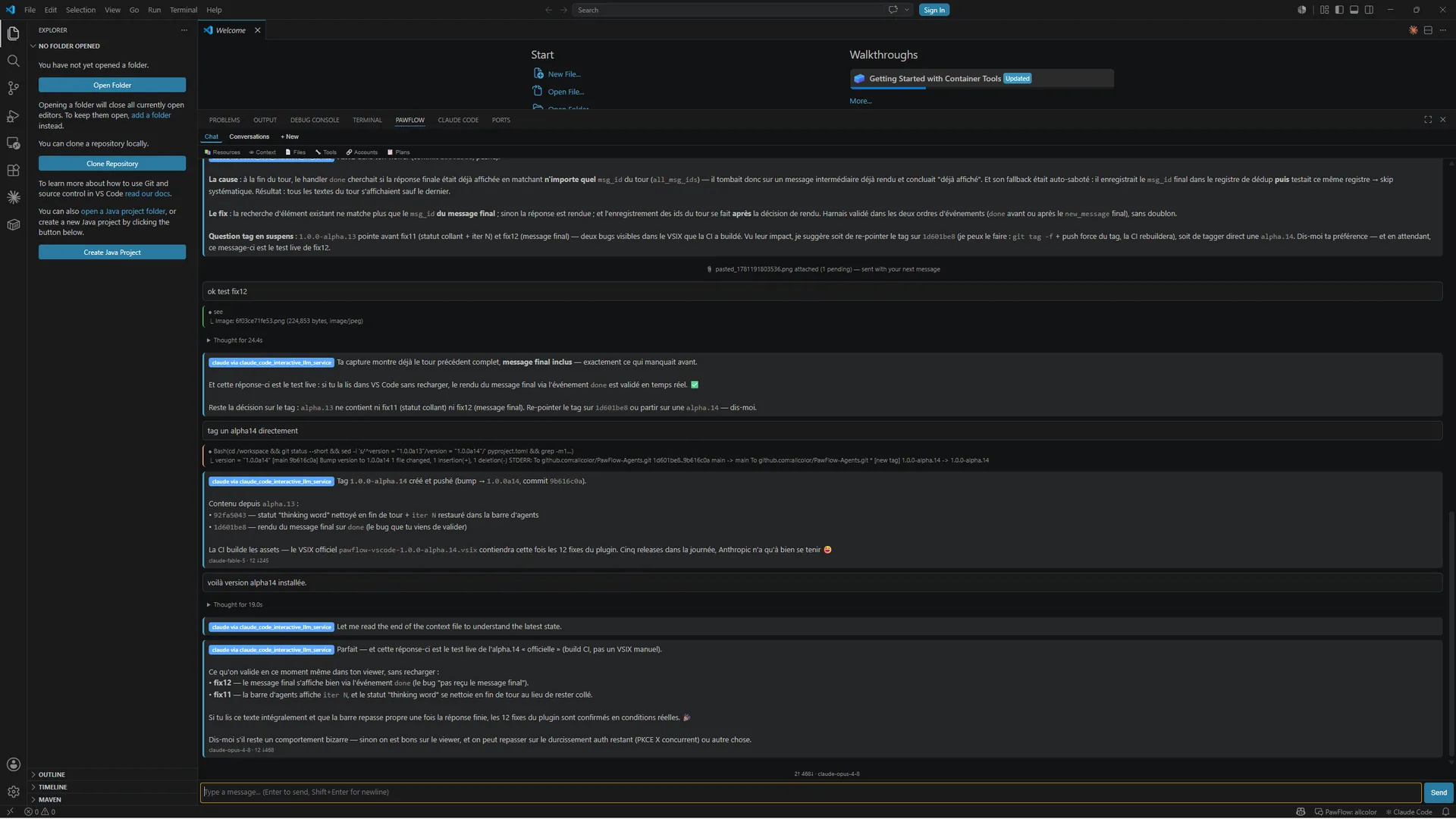Screen dimensions: 1456x819
Task: Open the dropdown arrow beside the Copilot icon
Action: (x=907, y=10)
